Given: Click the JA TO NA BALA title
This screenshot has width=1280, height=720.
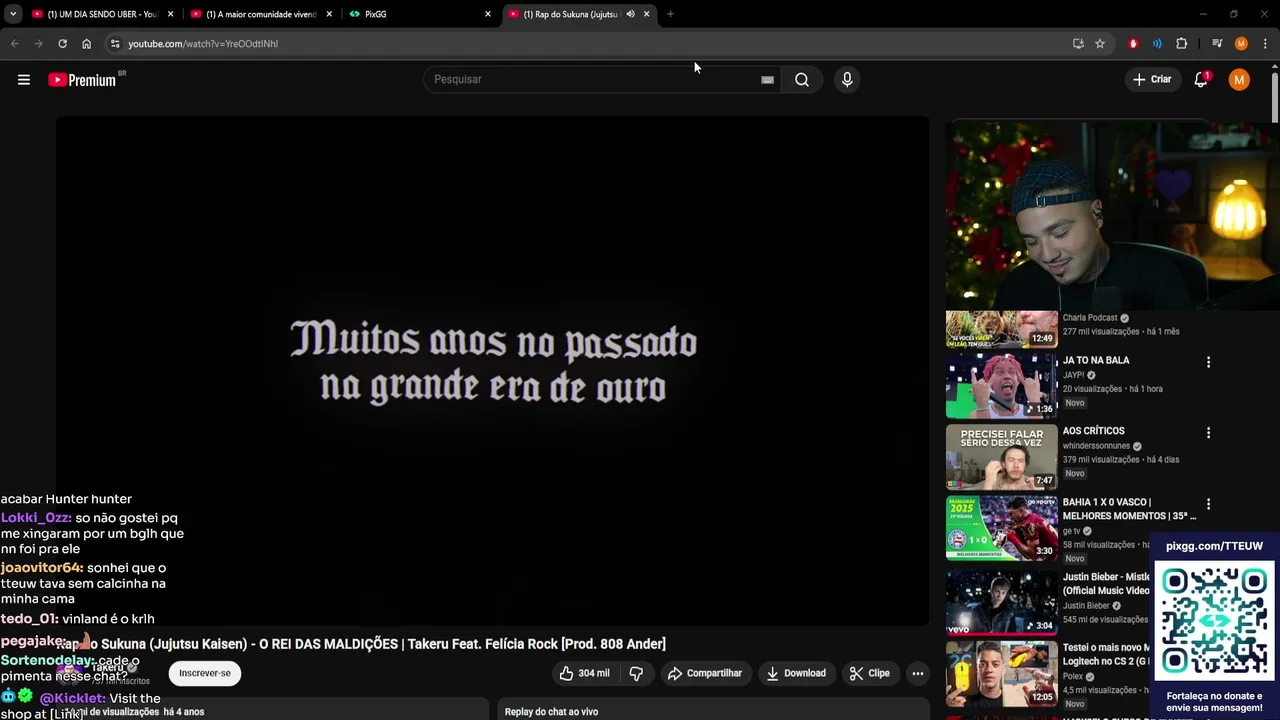Looking at the screenshot, I should (1096, 360).
